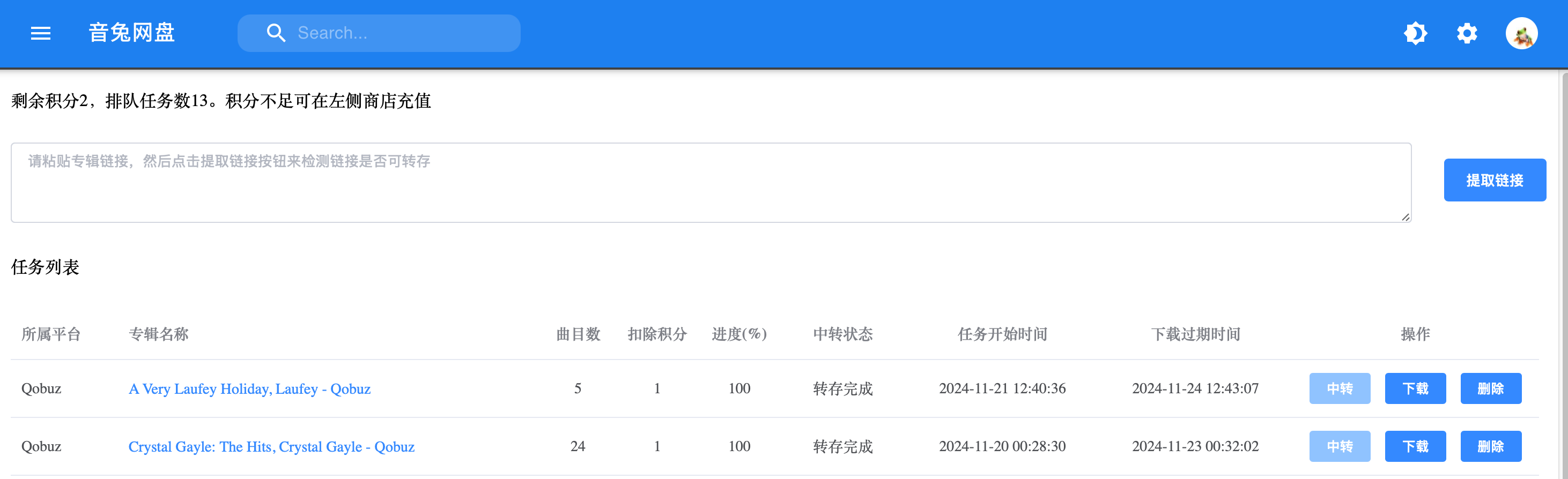Click the 下载过期时间 column header

tap(1195, 334)
